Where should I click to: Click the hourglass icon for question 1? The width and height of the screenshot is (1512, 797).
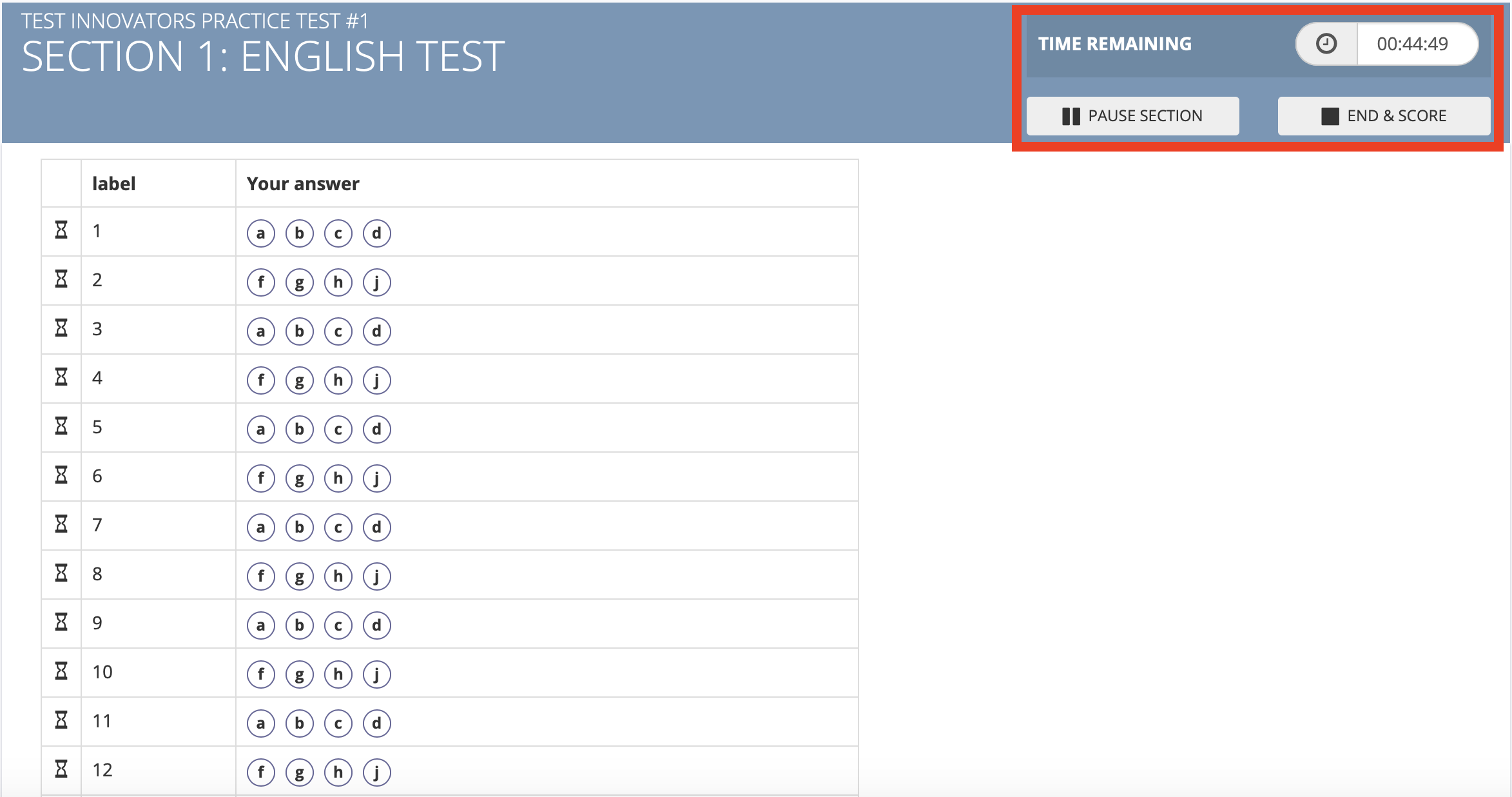click(61, 230)
